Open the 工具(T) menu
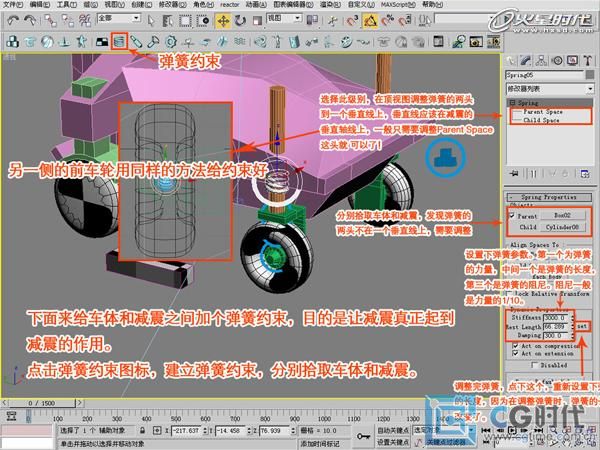The image size is (600, 450). pos(67,5)
